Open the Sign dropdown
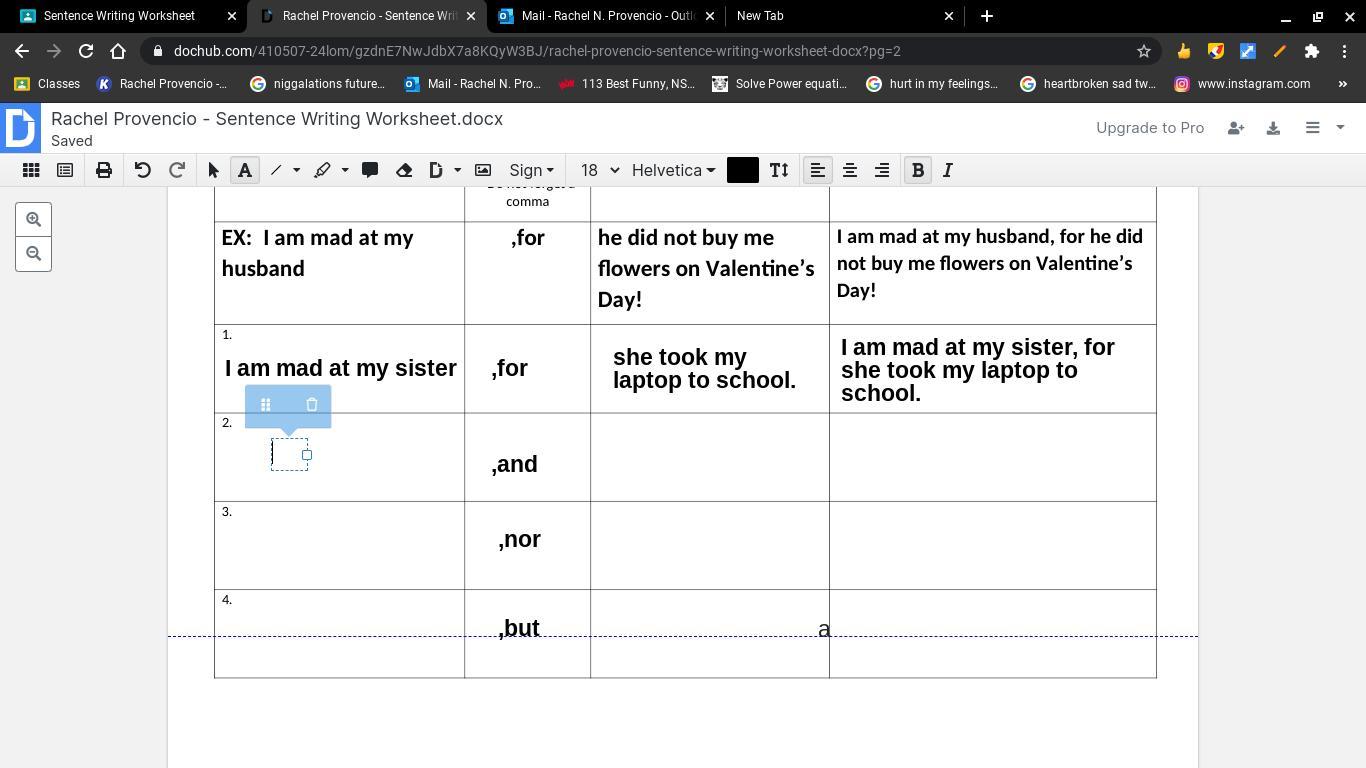The height and width of the screenshot is (768, 1366). click(x=531, y=170)
